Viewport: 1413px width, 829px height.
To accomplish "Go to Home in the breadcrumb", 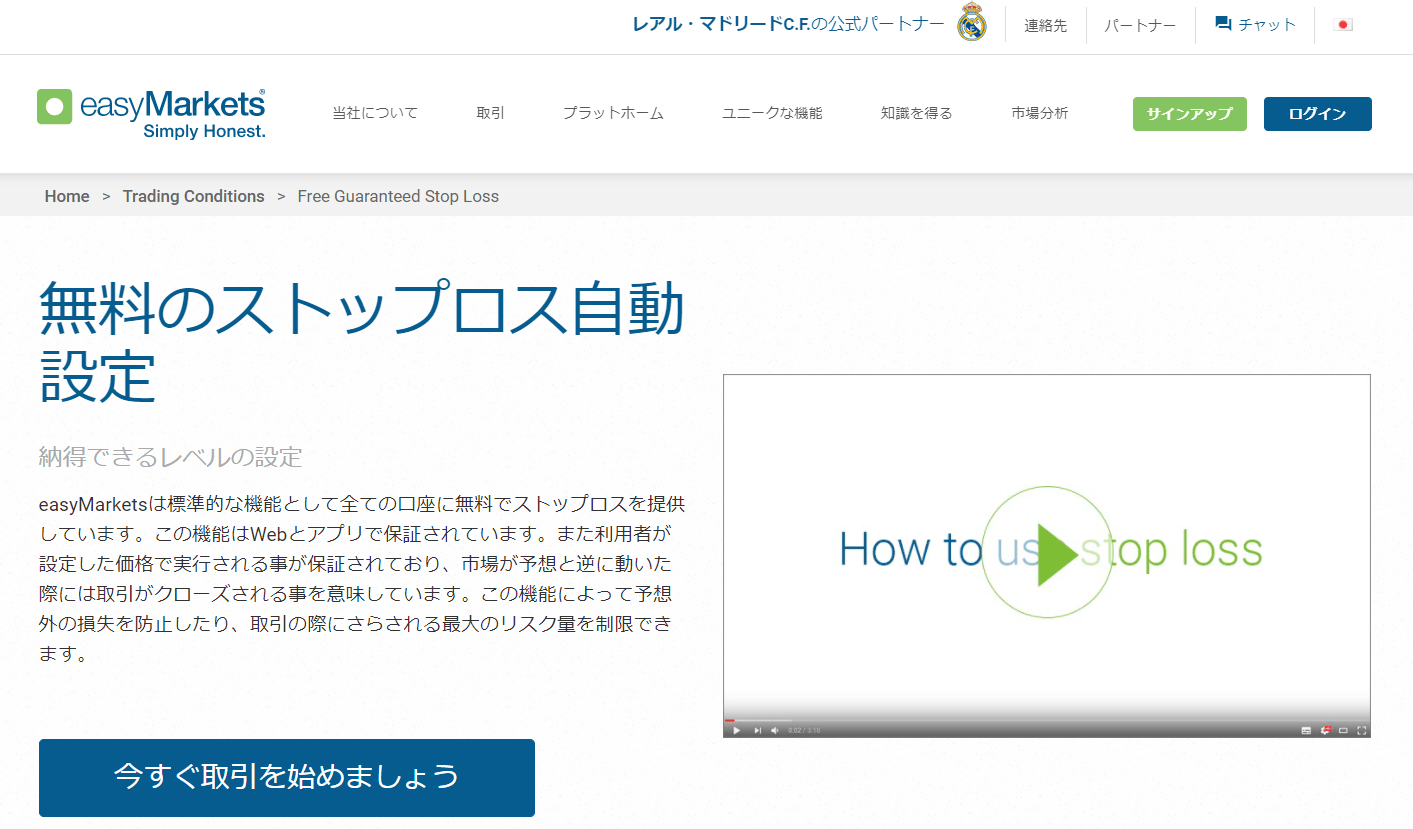I will pyautogui.click(x=67, y=196).
